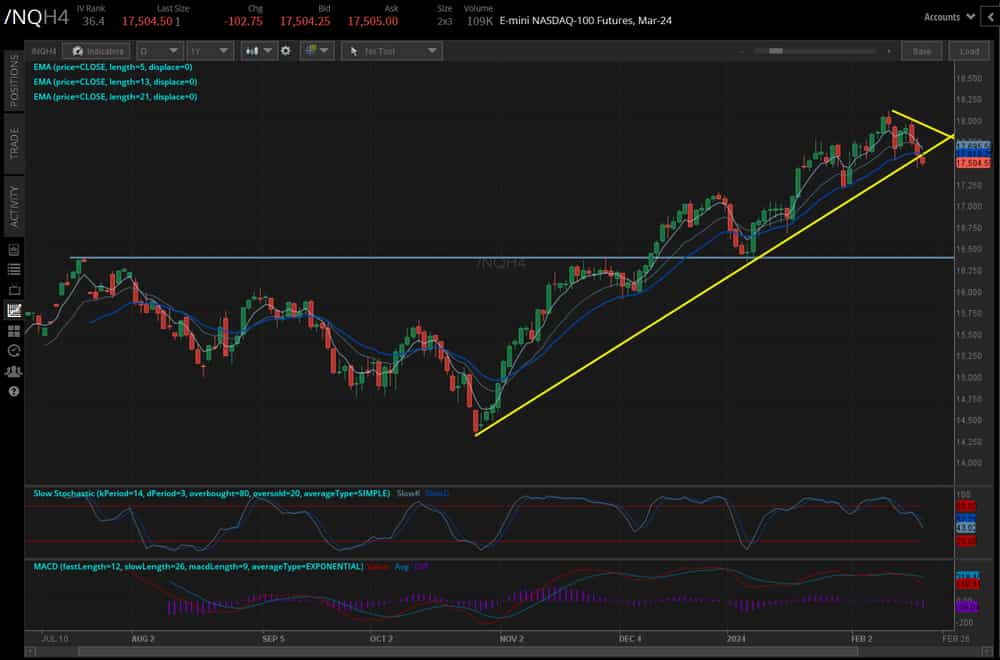1000x660 pixels.
Task: Open the TV media sidebar icon
Action: (13, 290)
